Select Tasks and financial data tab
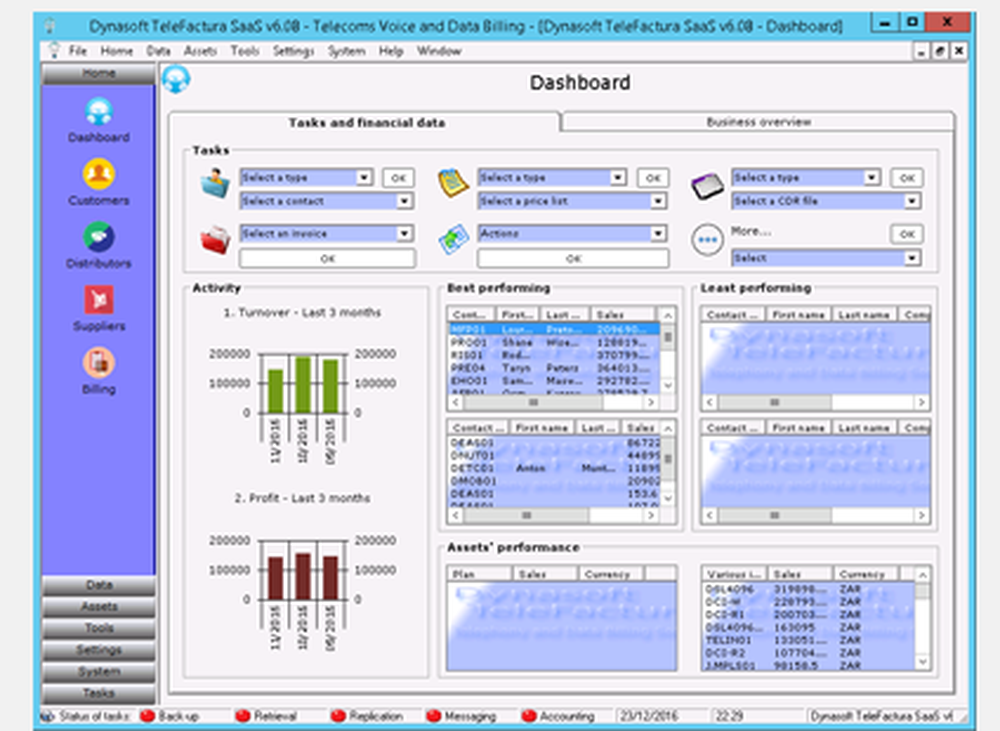 (x=366, y=122)
